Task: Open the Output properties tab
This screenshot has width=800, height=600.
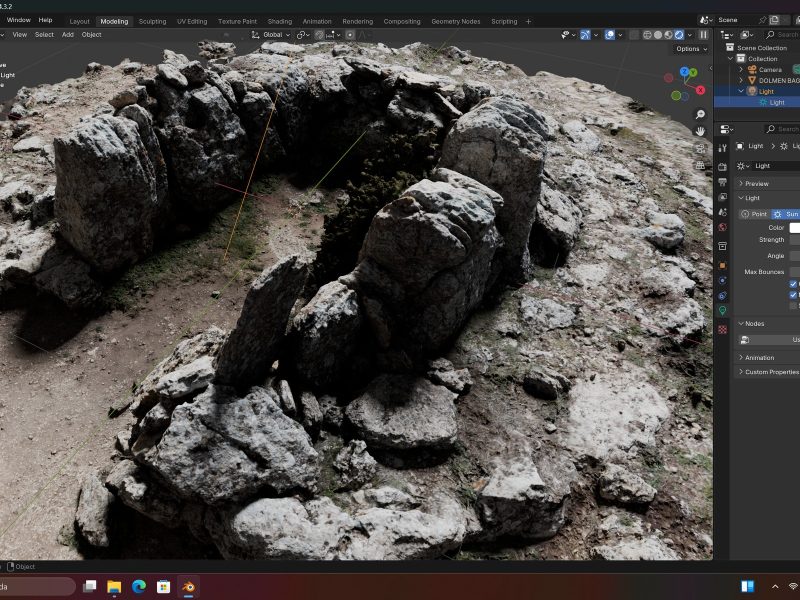Action: point(722,182)
